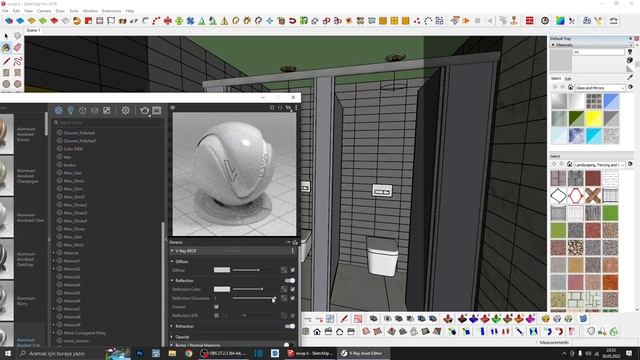This screenshot has height=360, width=640.
Task: Click the orange play icon in top toolbar
Action: click(x=466, y=20)
